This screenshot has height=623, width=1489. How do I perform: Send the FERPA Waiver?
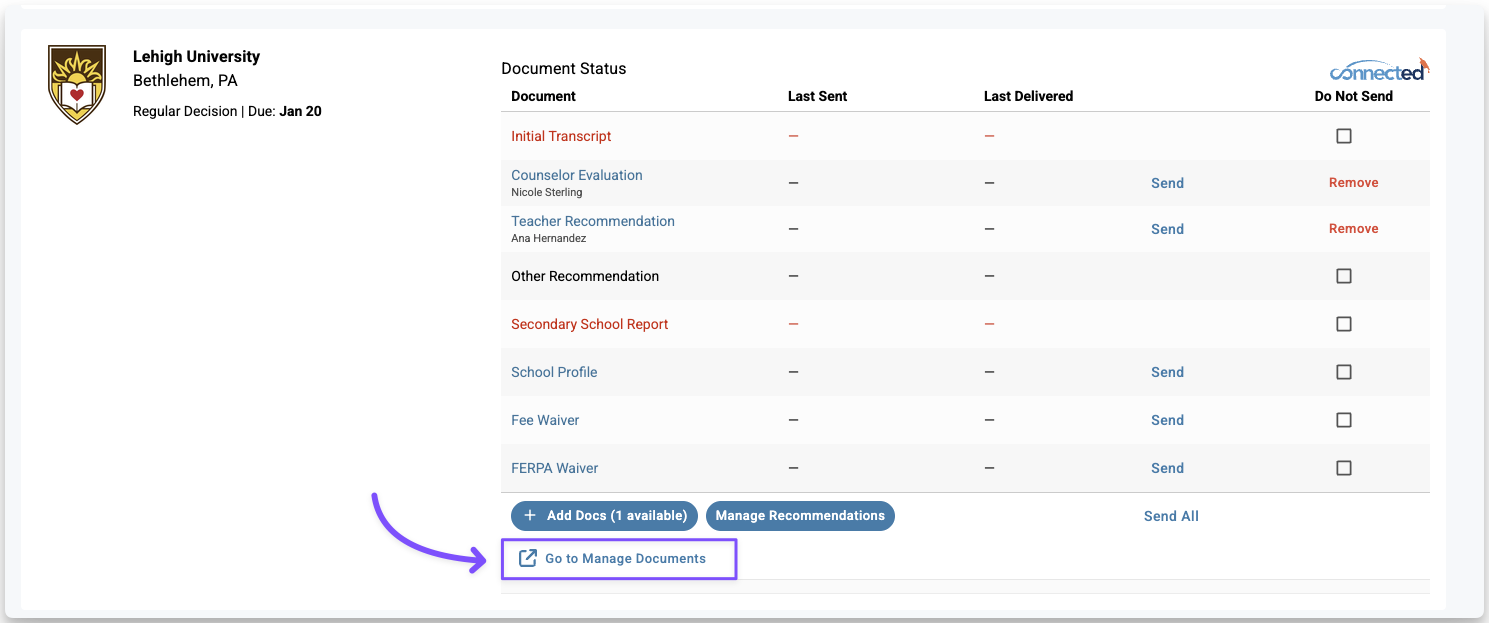click(x=1167, y=468)
